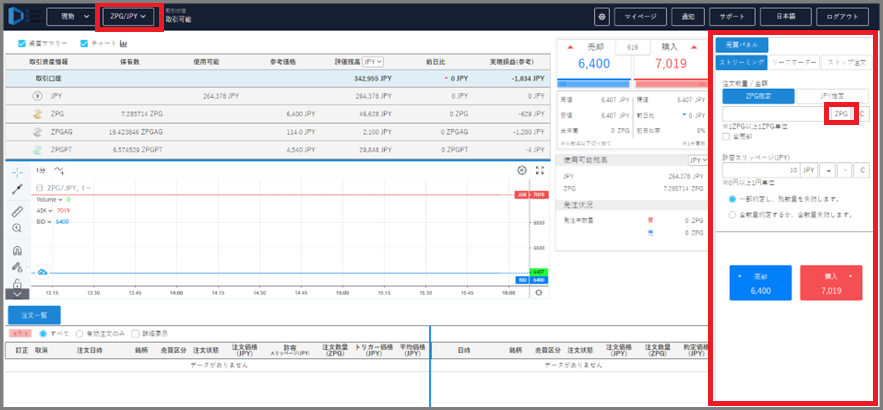Check the 詳細表示 checkbox
Viewport: 883px width, 410px height.
(135, 333)
